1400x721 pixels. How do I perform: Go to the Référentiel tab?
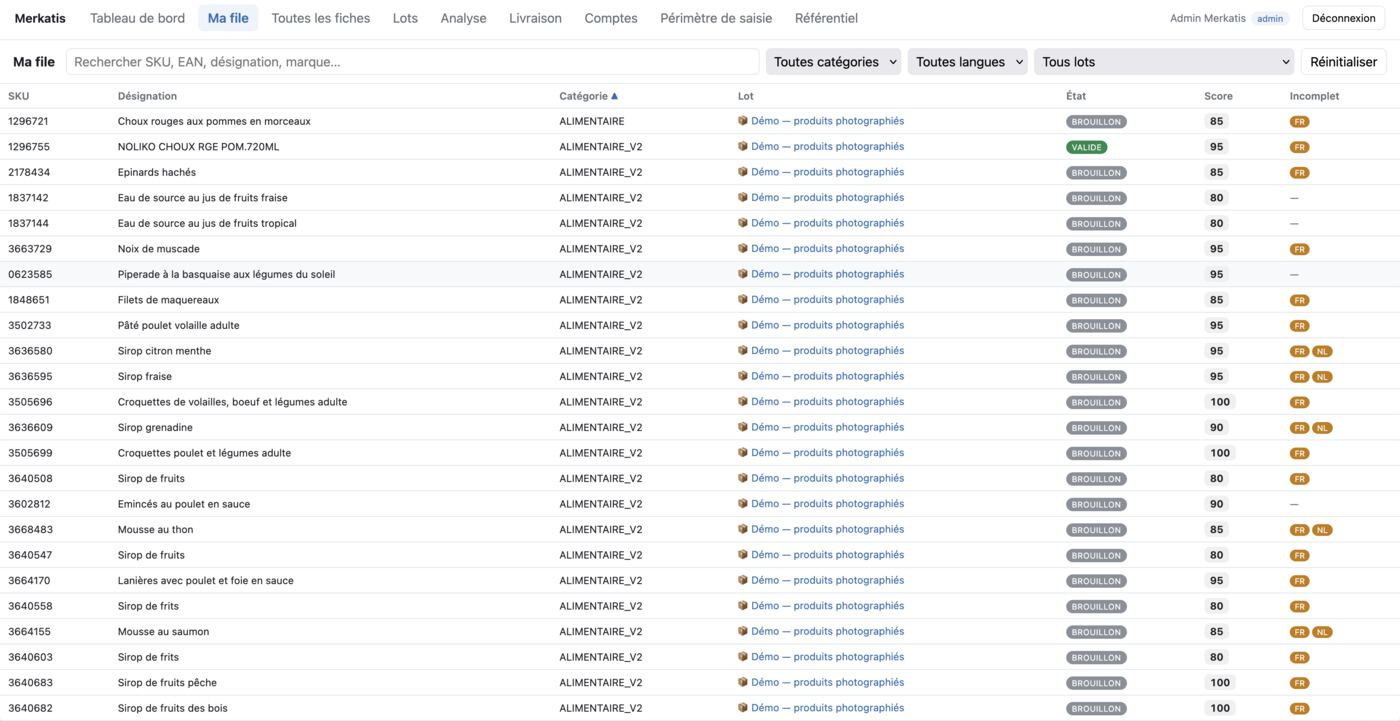coord(826,18)
